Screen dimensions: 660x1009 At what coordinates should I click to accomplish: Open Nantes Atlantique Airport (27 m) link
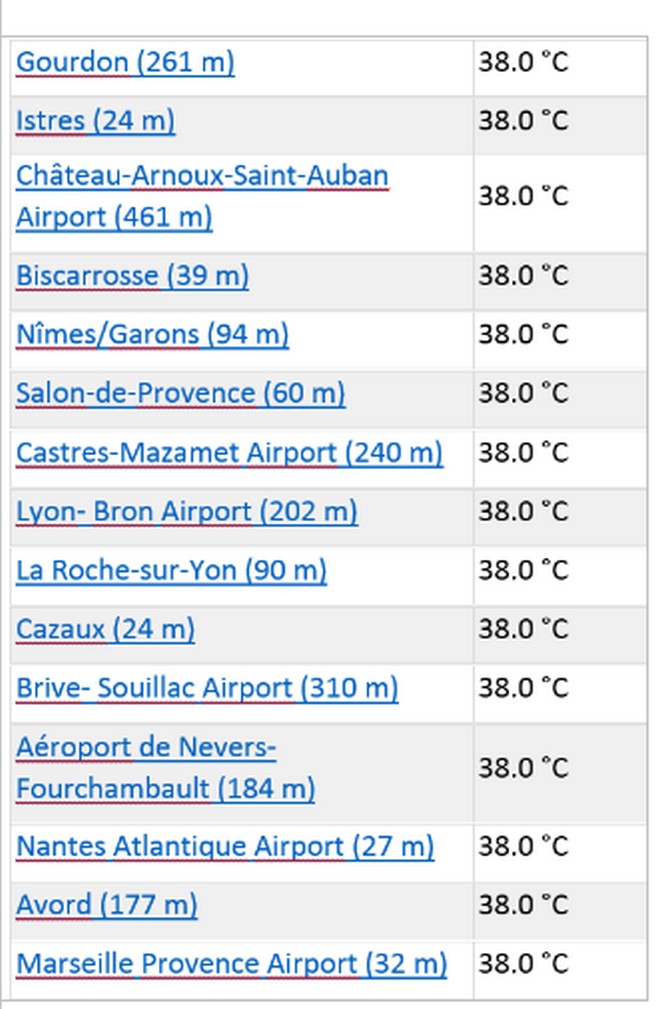[x=225, y=847]
